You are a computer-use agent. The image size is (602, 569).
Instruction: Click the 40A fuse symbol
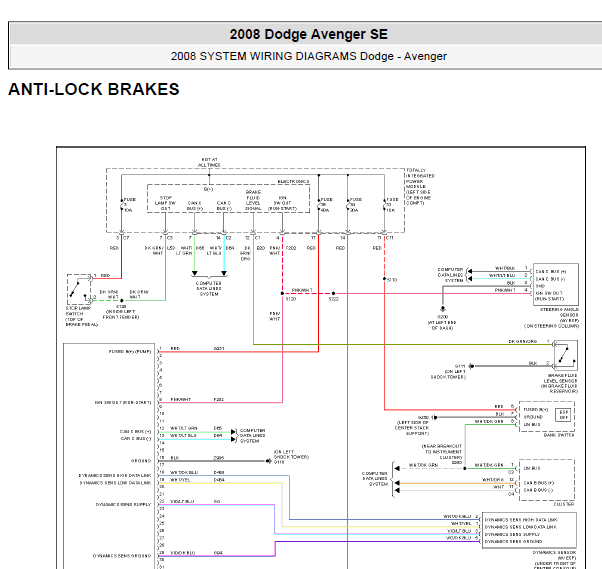(x=319, y=205)
